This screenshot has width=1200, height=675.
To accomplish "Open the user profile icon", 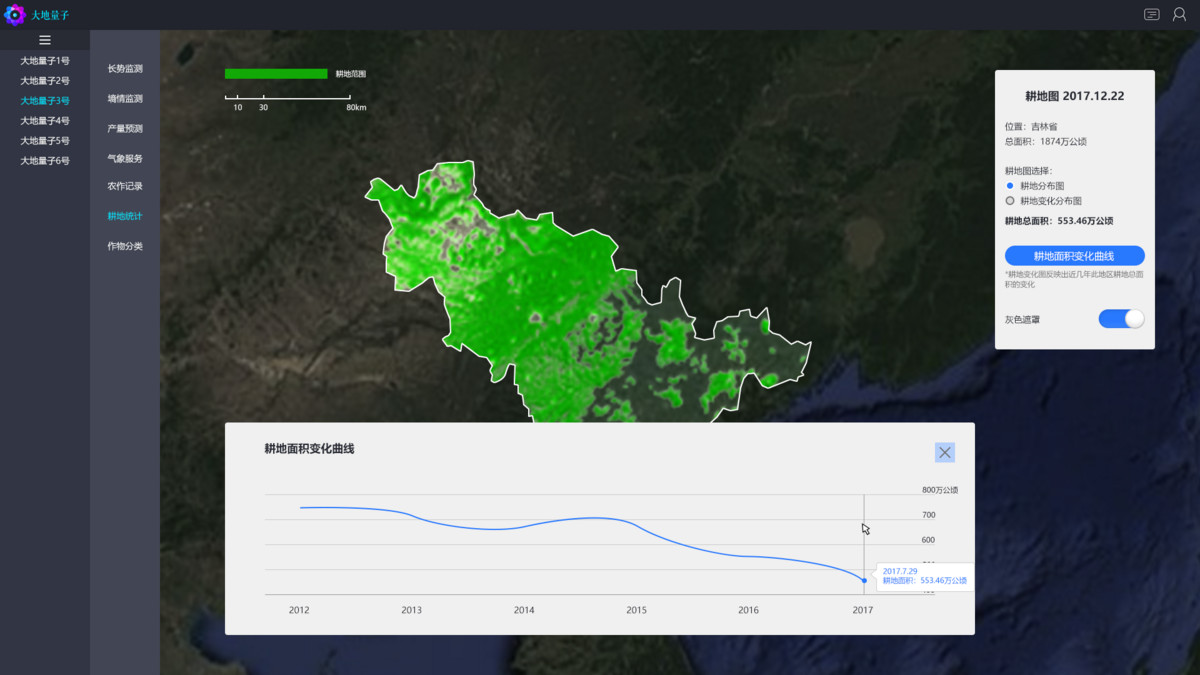I will pyautogui.click(x=1179, y=15).
